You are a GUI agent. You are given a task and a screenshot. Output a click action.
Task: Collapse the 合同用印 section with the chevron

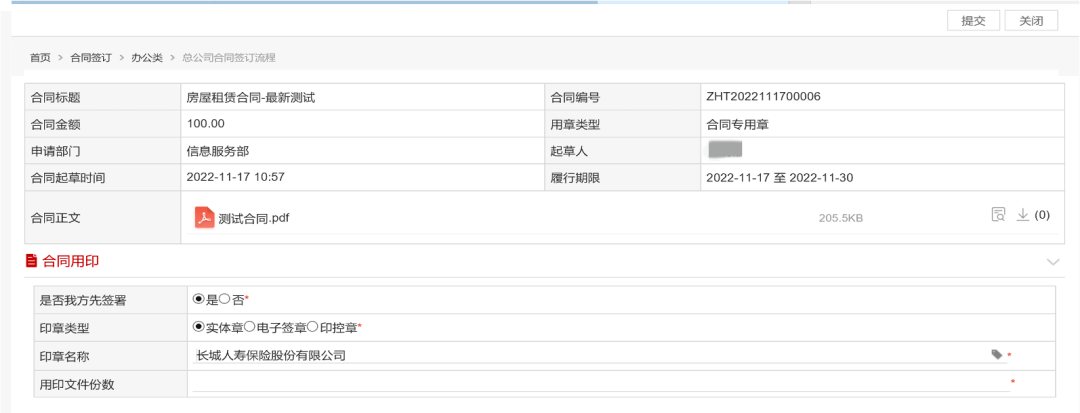[1052, 262]
